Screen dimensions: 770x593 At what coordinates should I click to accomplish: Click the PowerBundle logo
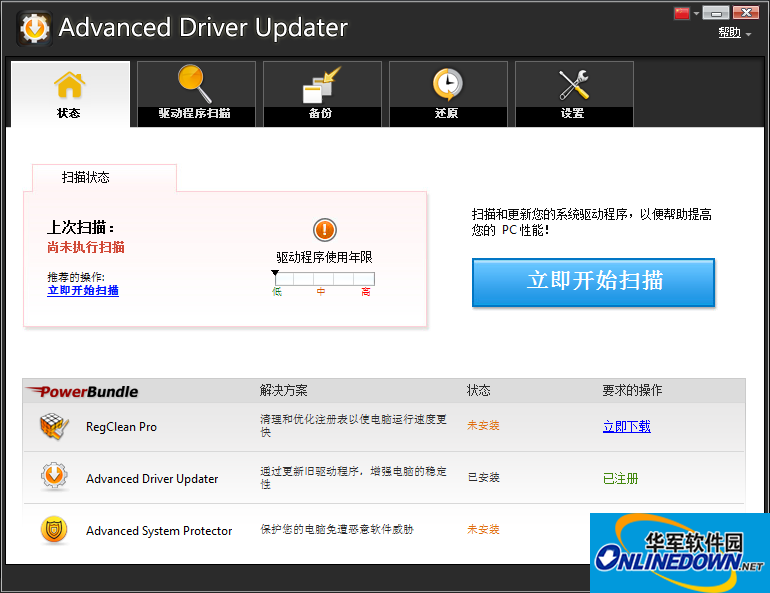[82, 391]
